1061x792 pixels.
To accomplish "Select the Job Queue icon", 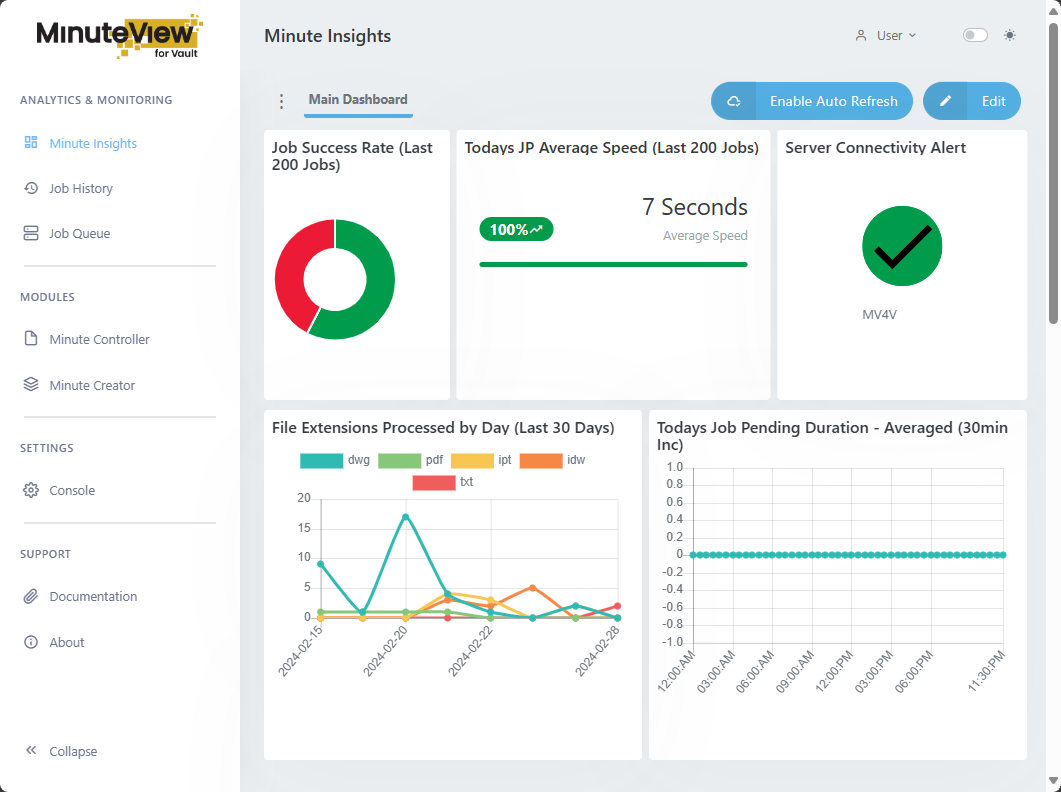I will coord(31,233).
